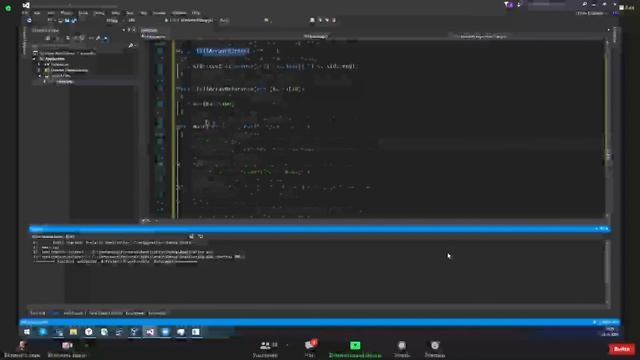The width and height of the screenshot is (640, 360).
Task: Open the Windows Start menu
Action: tap(27, 332)
